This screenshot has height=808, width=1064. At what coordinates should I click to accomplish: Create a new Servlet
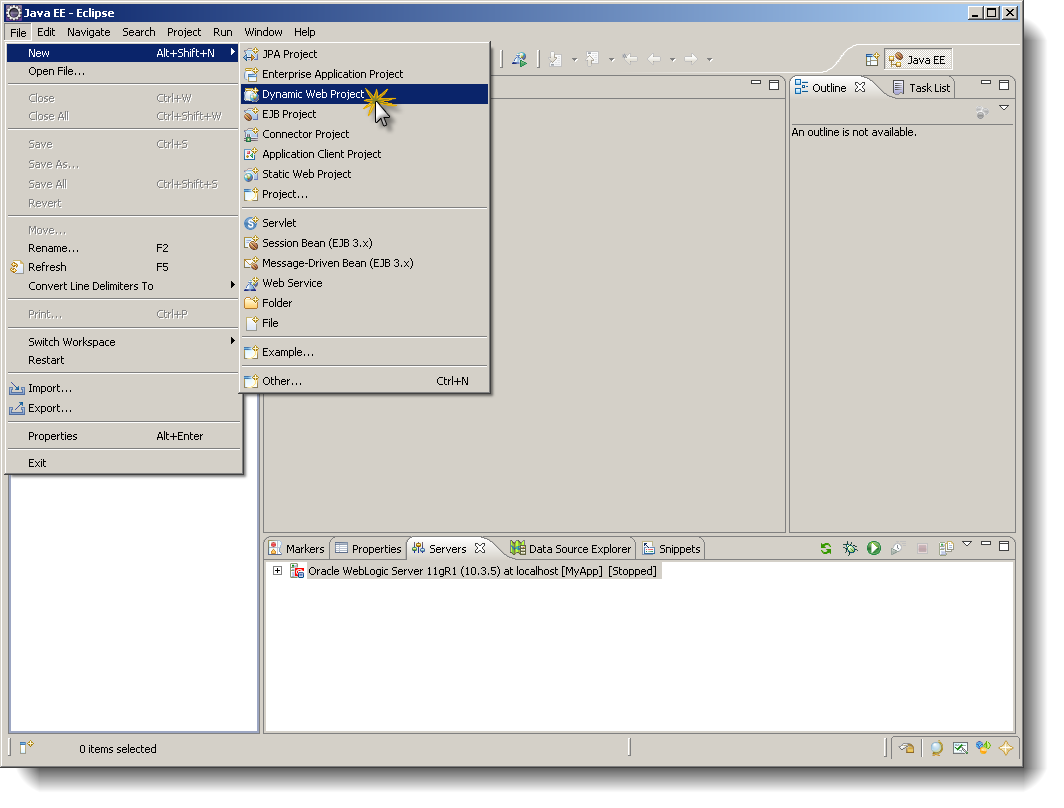pyautogui.click(x=280, y=222)
